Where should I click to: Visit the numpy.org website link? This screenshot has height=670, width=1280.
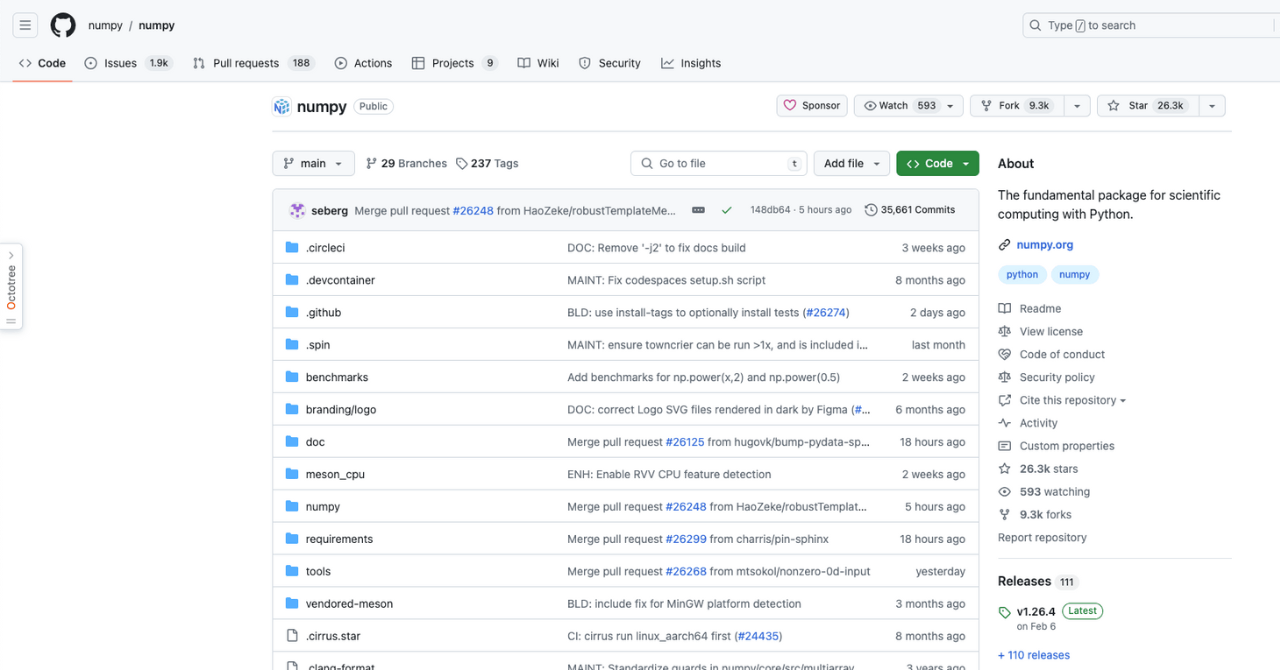1045,245
